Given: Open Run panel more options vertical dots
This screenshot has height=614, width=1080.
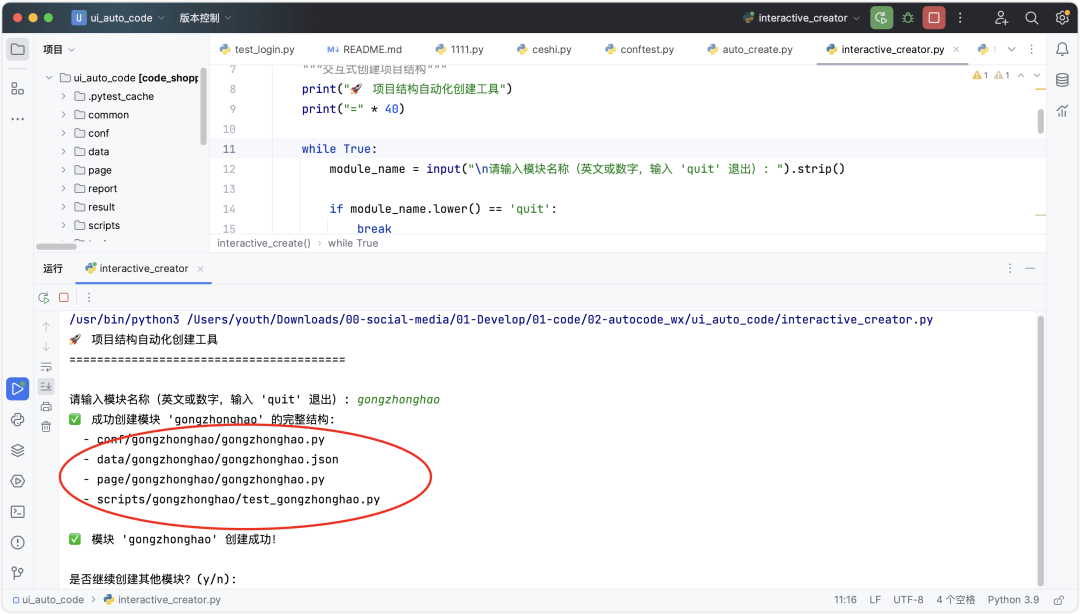Looking at the screenshot, I should [89, 298].
